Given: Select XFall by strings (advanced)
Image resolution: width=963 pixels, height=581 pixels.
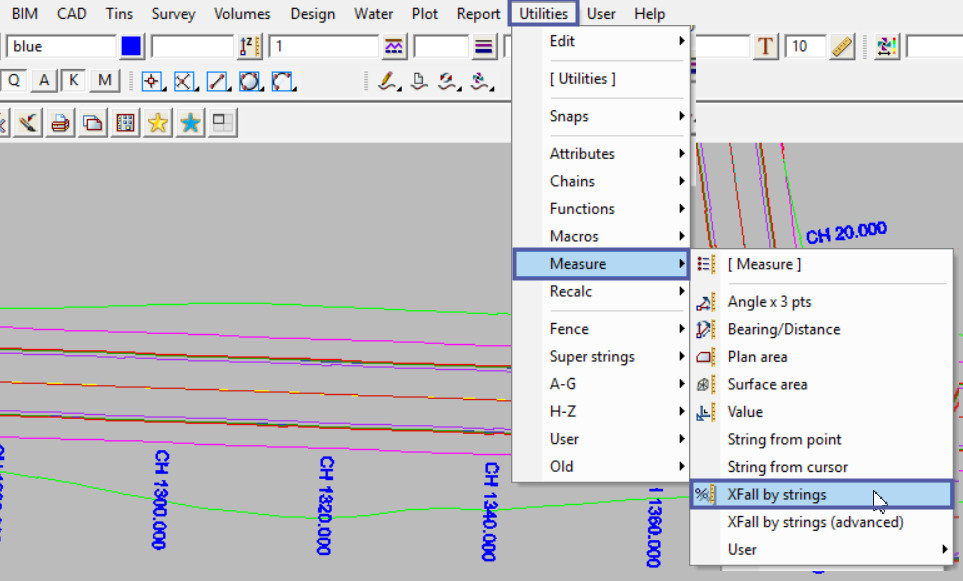Looking at the screenshot, I should pyautogui.click(x=815, y=522).
